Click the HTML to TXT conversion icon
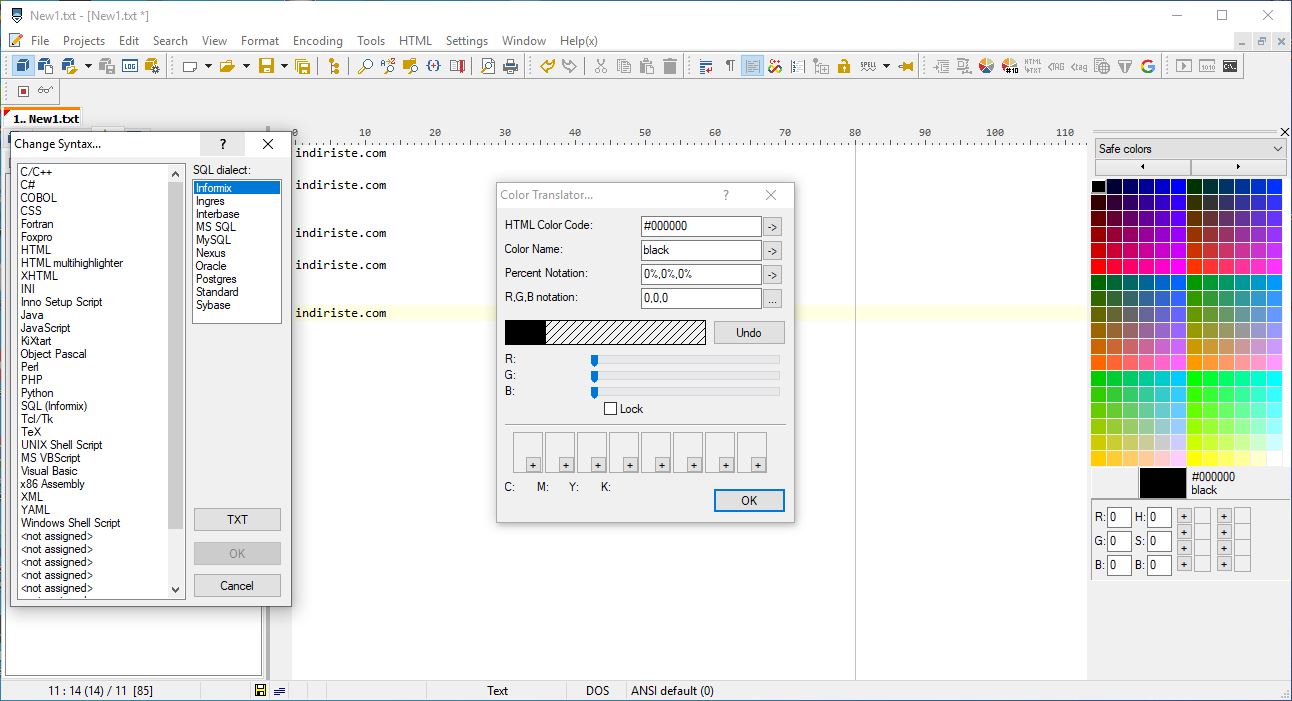 click(1032, 66)
